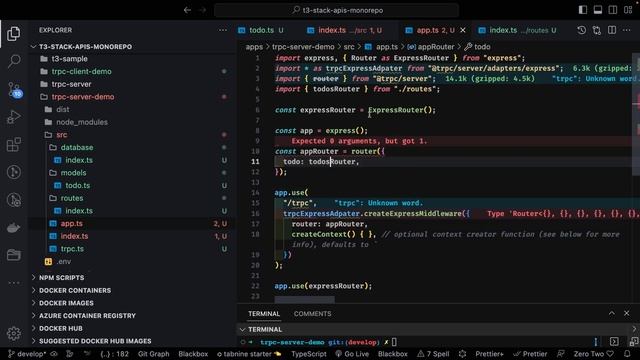Click Prettier+ status bar item
This screenshot has height=360, width=640.
click(489, 354)
